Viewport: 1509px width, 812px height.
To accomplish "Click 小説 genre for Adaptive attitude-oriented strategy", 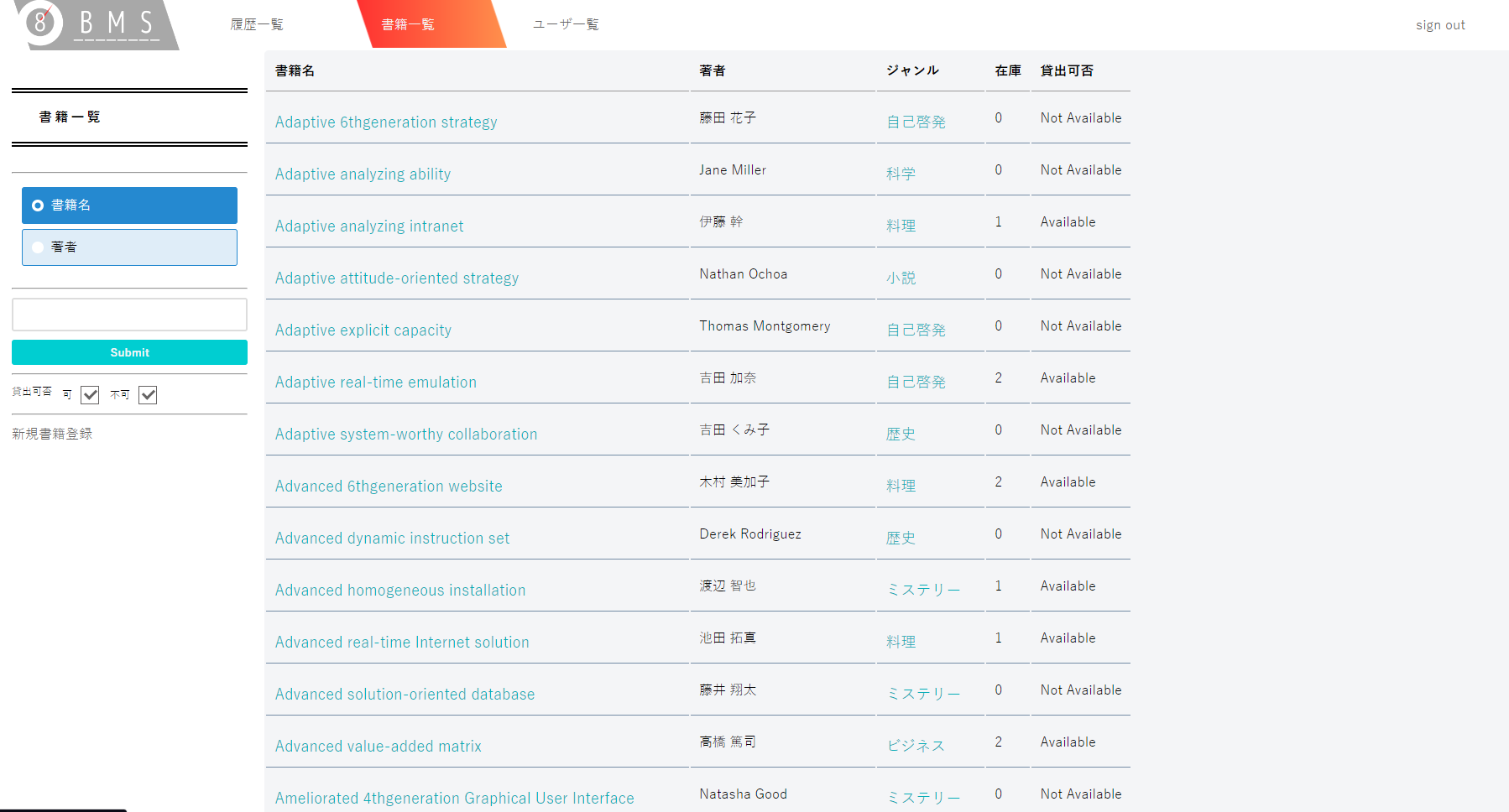I will tap(901, 278).
